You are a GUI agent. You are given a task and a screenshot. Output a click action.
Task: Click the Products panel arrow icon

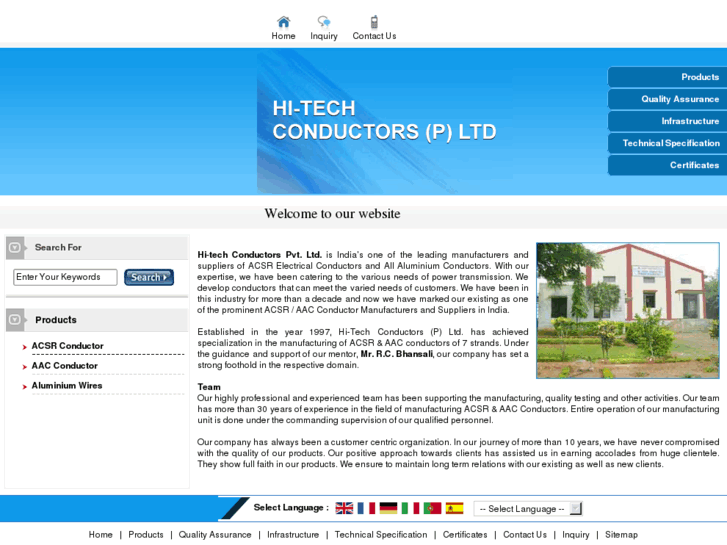coord(15,320)
